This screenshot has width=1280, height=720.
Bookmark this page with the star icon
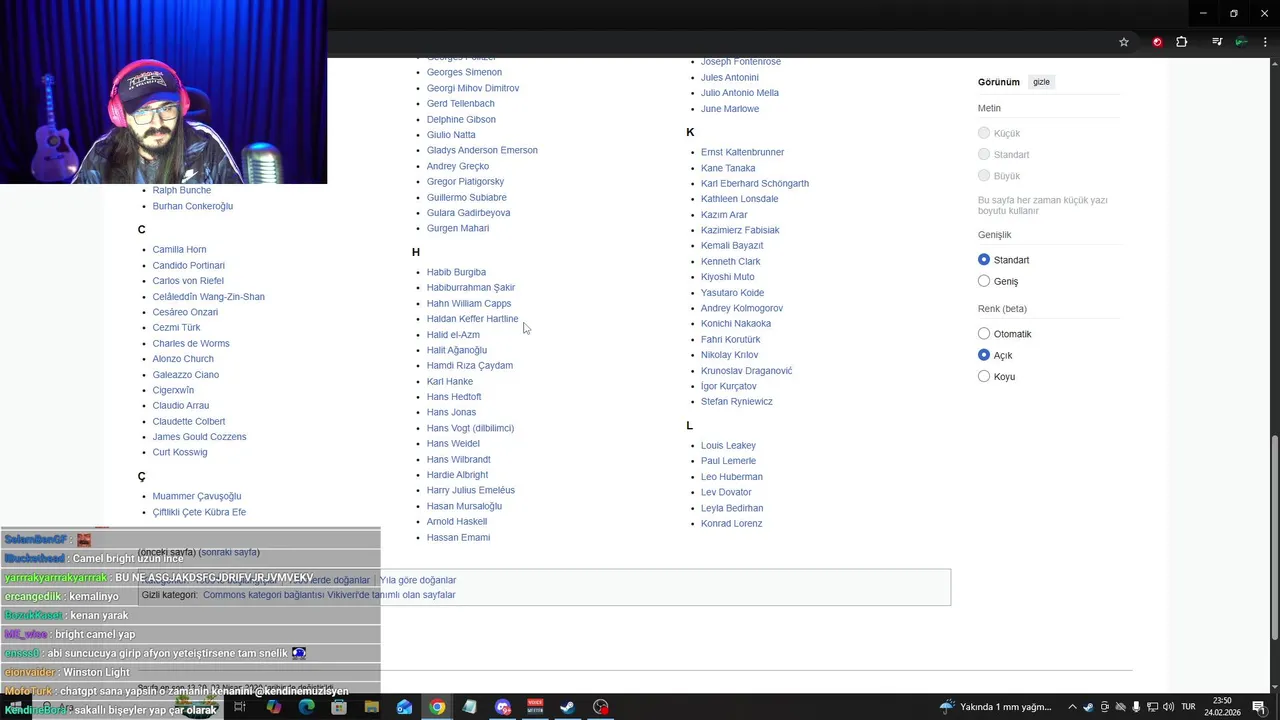(1124, 42)
